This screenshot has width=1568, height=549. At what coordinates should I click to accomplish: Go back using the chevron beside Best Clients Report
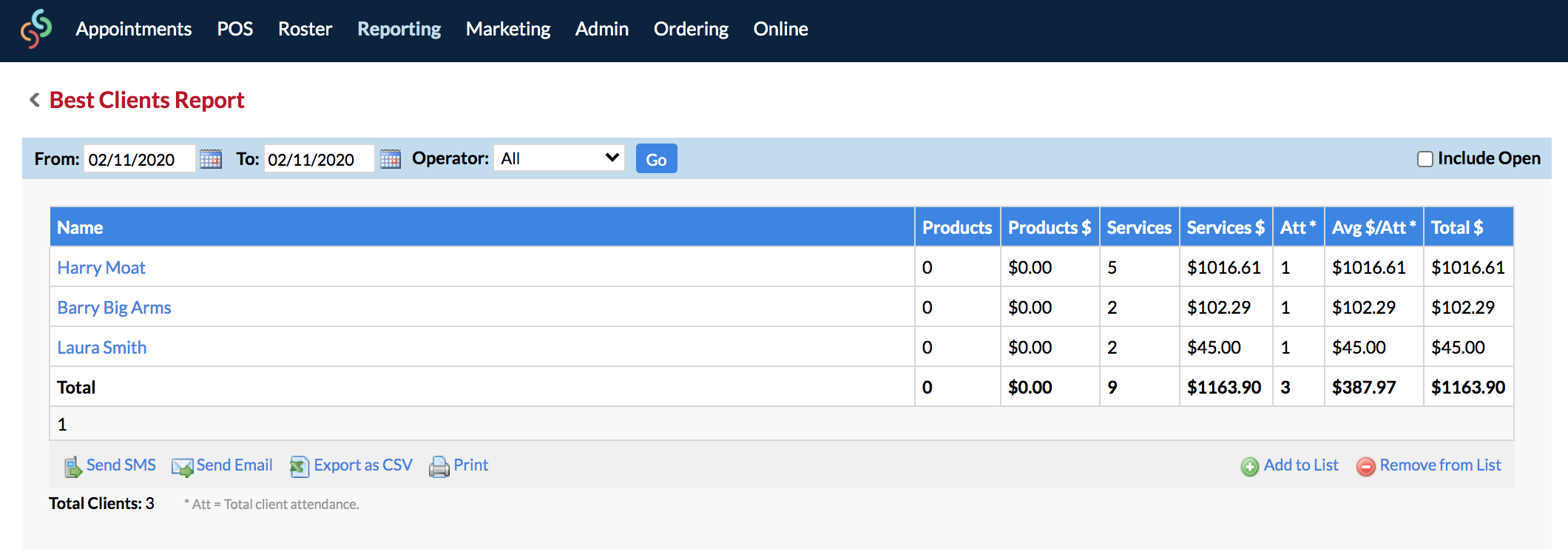click(x=34, y=100)
